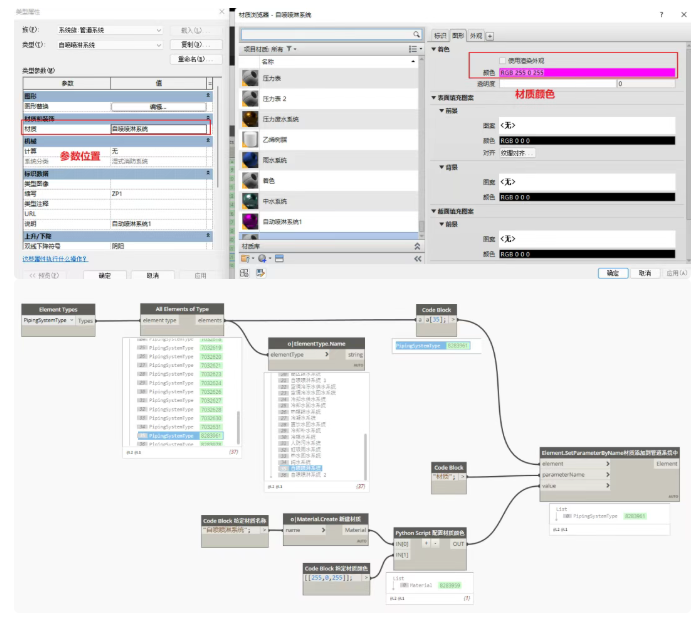
Task: Click the - button on Python Script node
Action: (x=435, y=544)
